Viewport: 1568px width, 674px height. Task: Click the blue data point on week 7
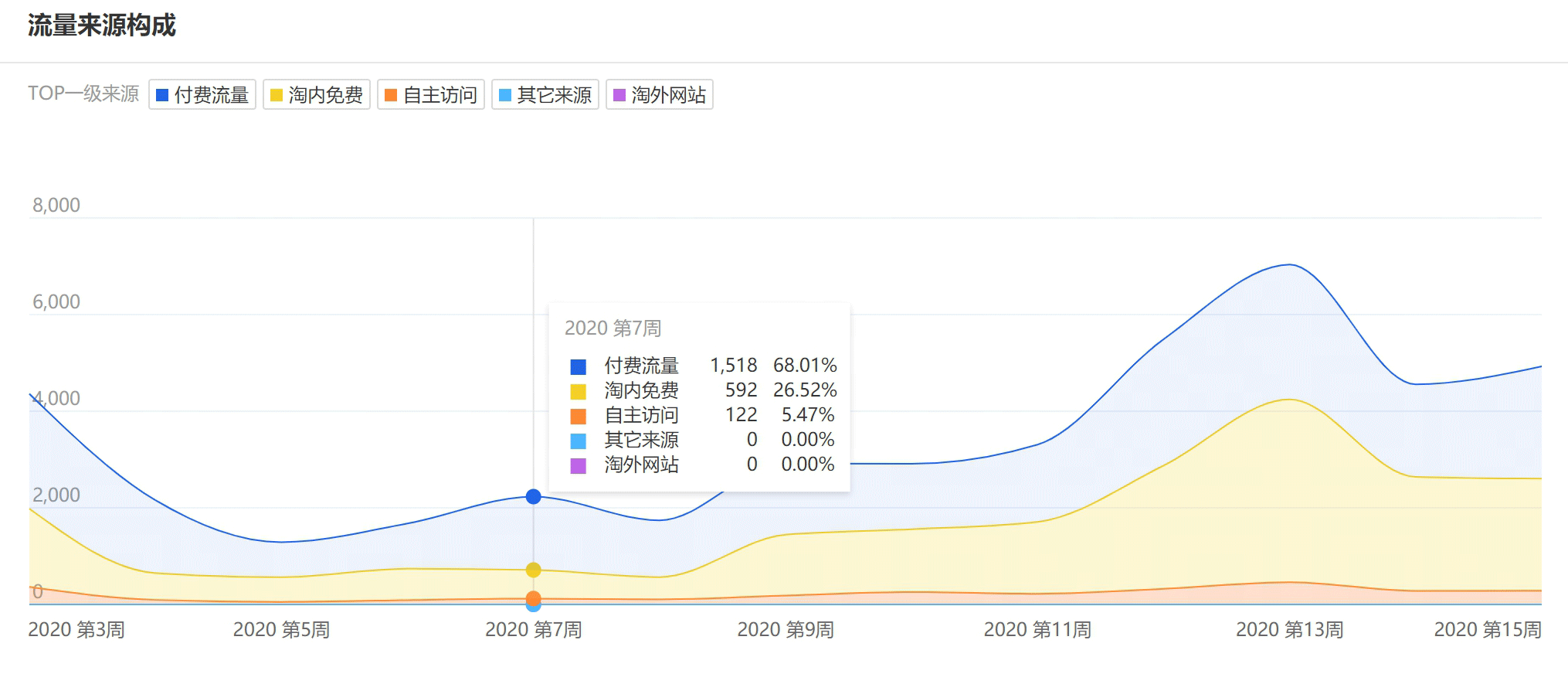(533, 496)
